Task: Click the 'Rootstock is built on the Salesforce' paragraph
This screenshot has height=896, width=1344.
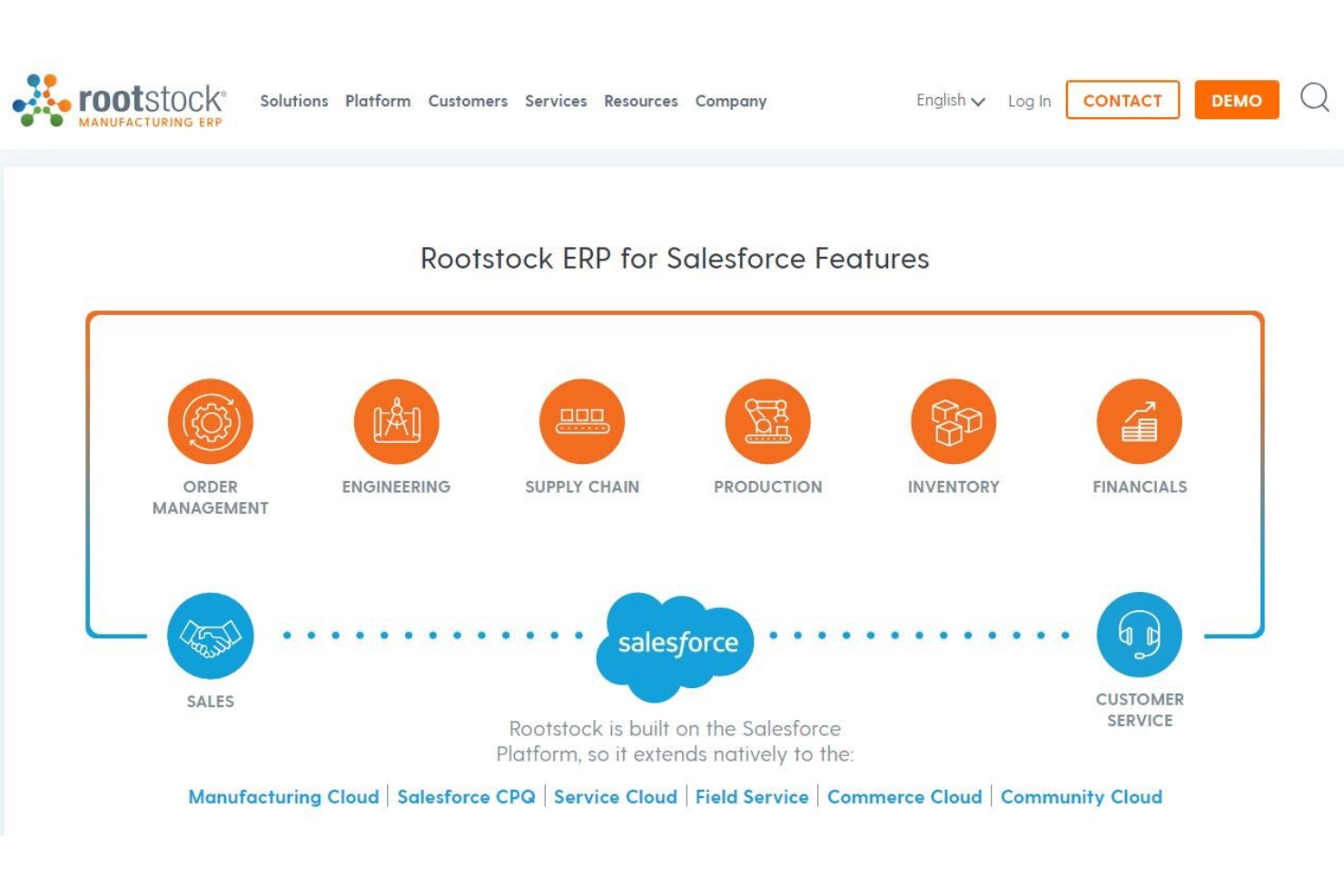Action: 675,741
